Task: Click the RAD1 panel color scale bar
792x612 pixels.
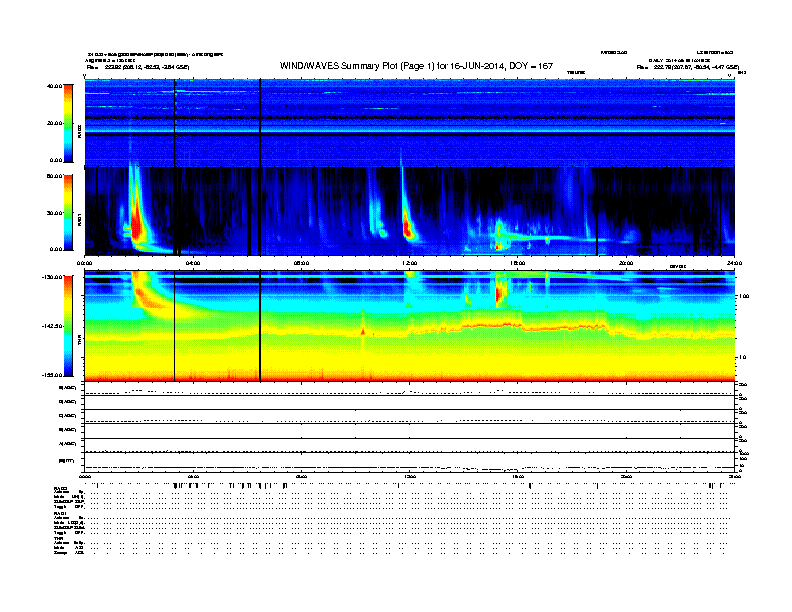Action: 68,212
